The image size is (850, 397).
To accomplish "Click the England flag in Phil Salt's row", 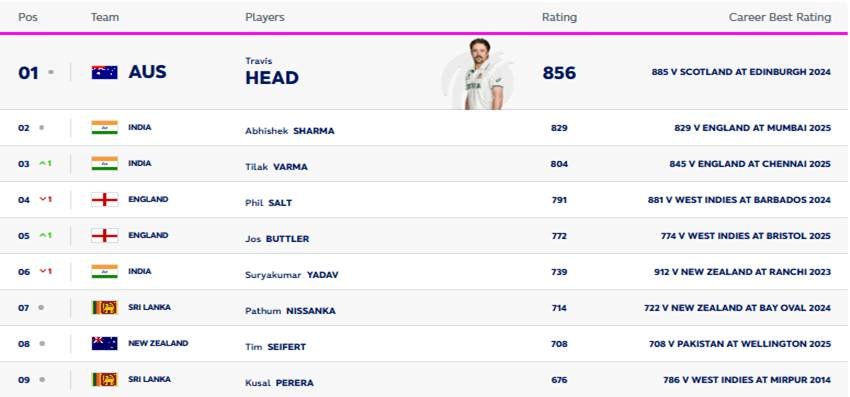I will [105, 200].
